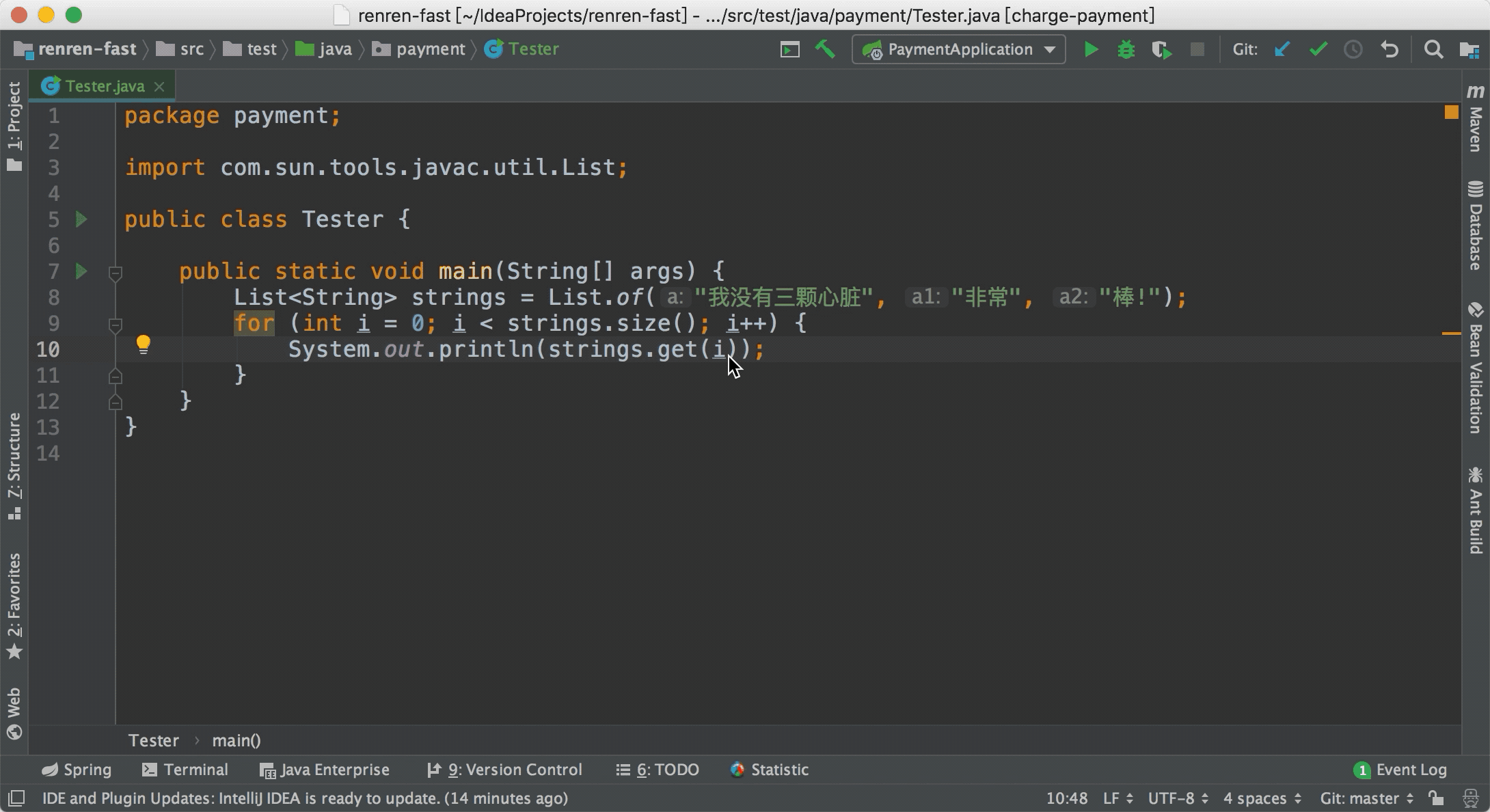Open the UTF-8 encoding selector
The height and width of the screenshot is (812, 1490).
(1178, 798)
